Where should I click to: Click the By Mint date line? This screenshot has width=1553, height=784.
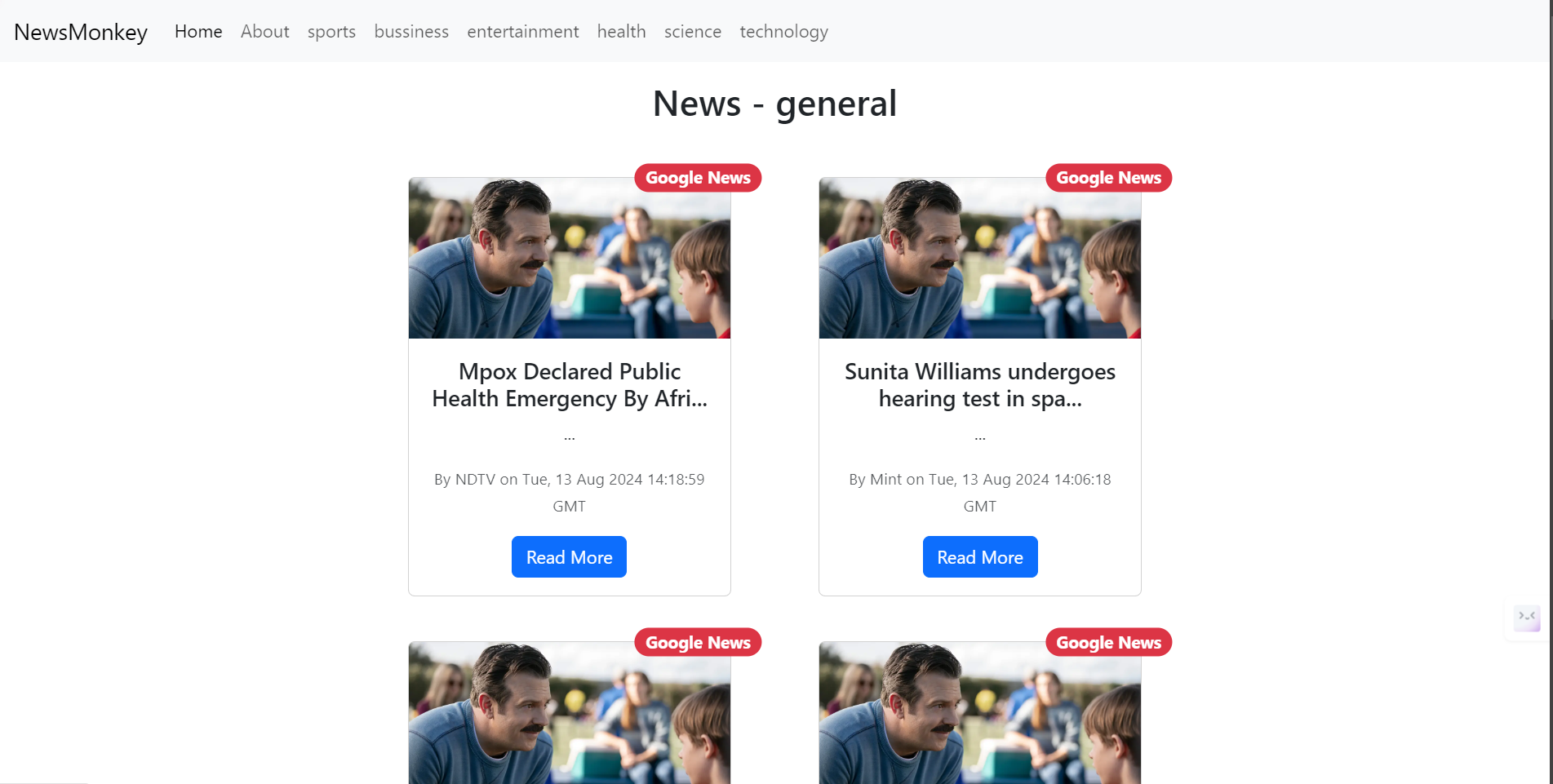click(980, 493)
